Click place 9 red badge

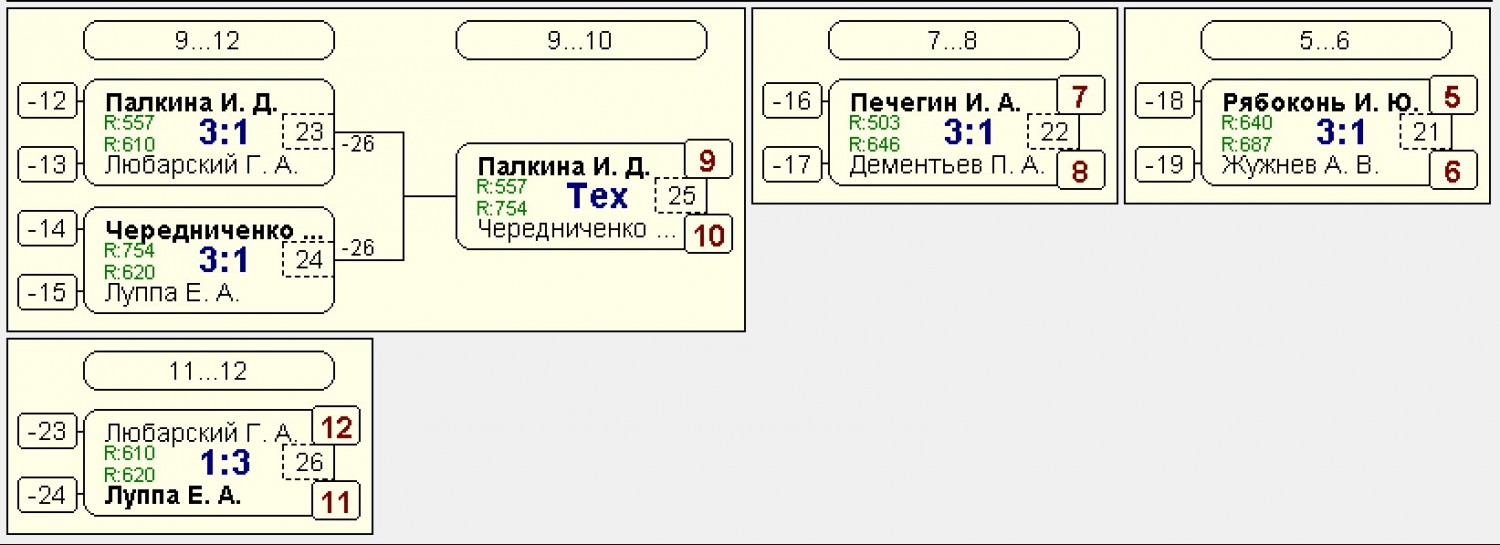(x=708, y=160)
